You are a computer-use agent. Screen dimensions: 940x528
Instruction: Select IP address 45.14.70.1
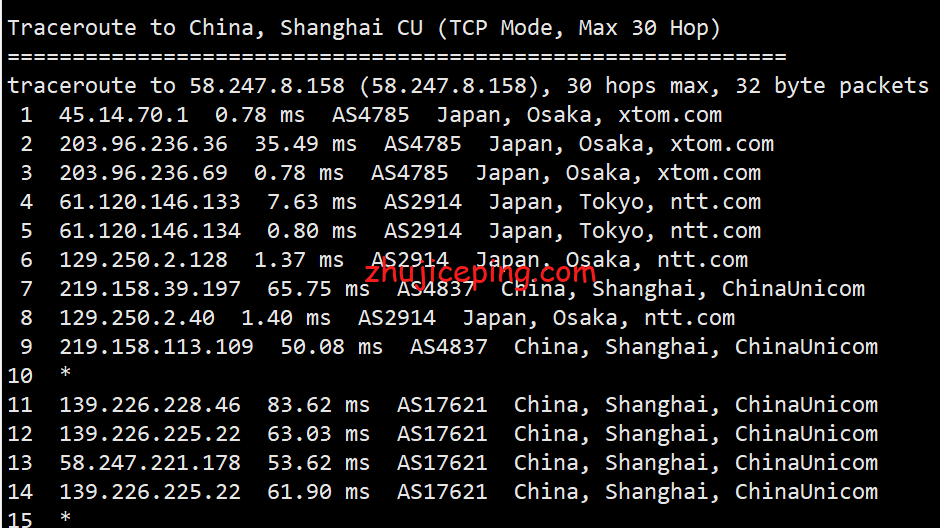[x=123, y=115]
